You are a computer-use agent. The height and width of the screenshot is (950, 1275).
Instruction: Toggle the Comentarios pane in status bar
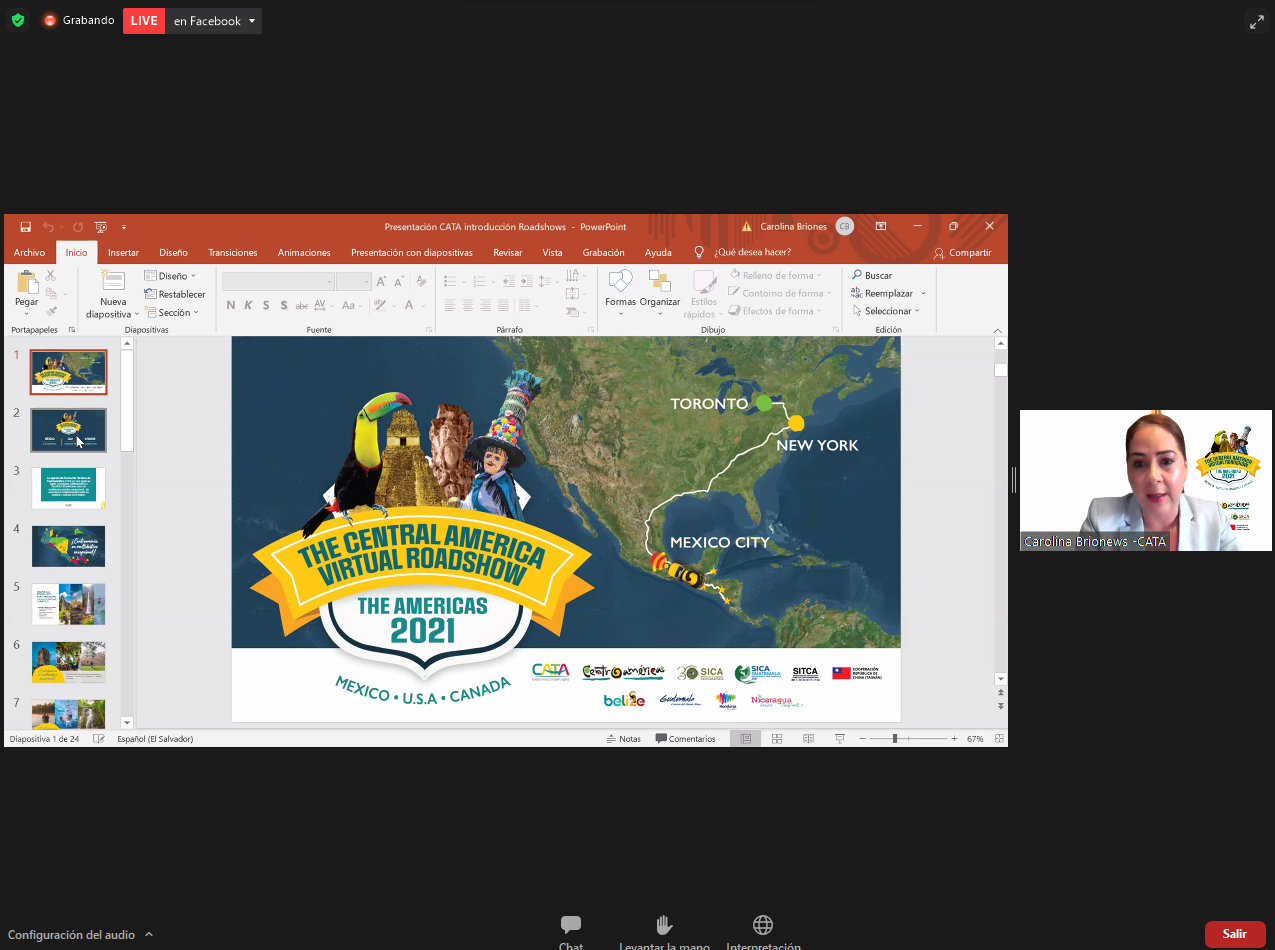pyautogui.click(x=686, y=739)
